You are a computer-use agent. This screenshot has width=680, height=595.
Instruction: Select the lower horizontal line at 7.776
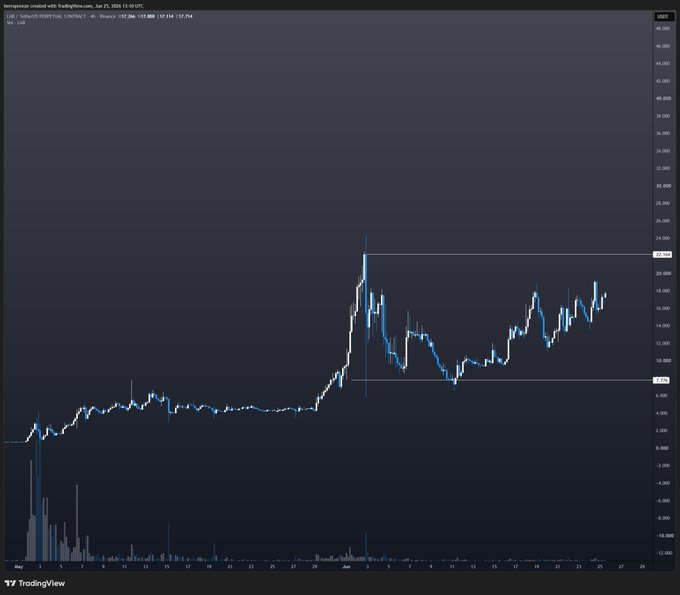click(501, 380)
